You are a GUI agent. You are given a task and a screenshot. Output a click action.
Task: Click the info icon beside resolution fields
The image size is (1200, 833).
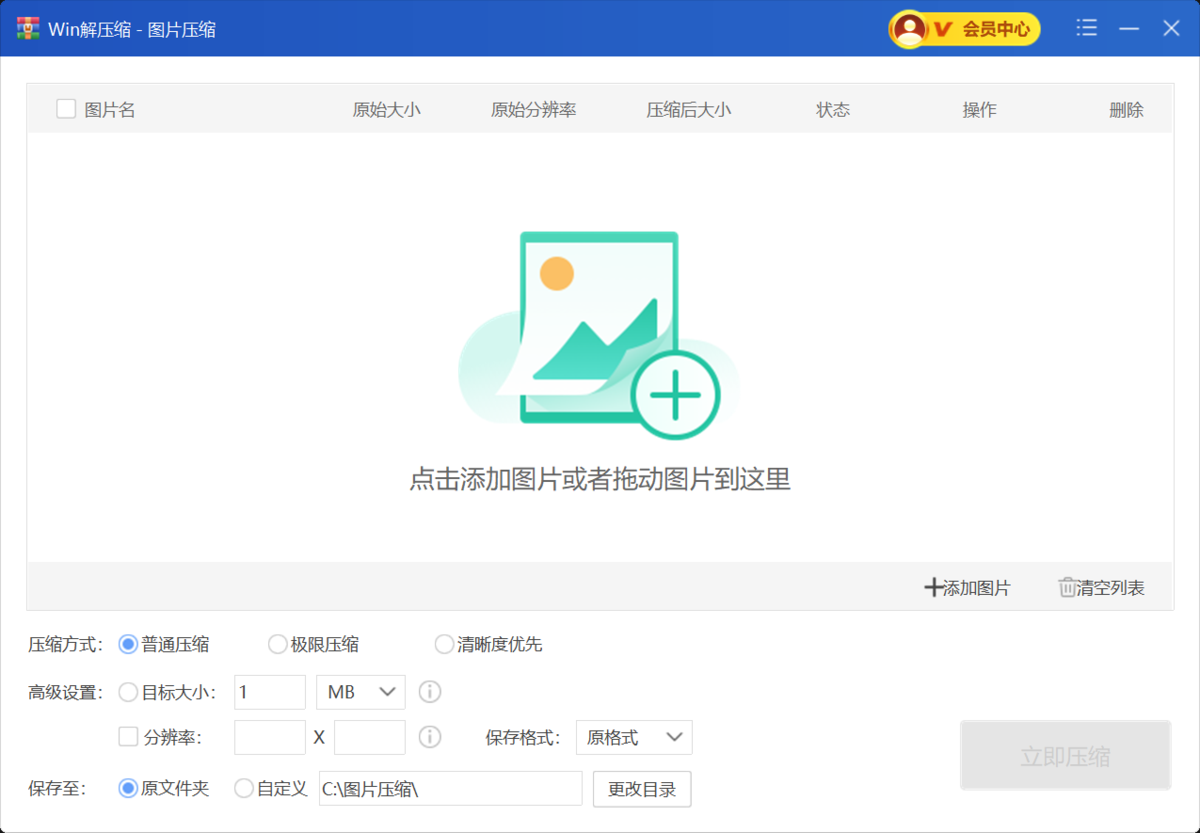pos(430,737)
